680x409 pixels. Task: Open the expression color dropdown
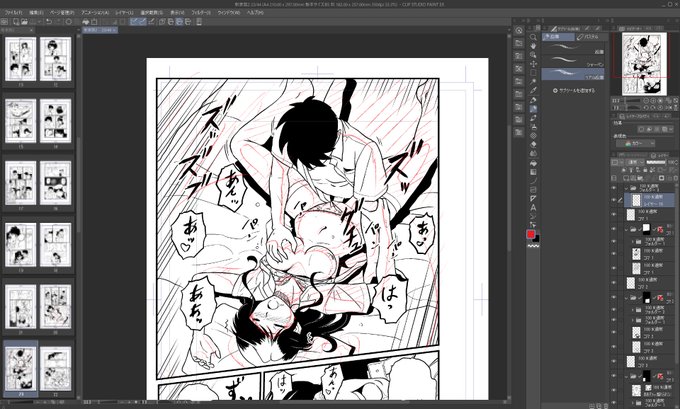[x=635, y=143]
